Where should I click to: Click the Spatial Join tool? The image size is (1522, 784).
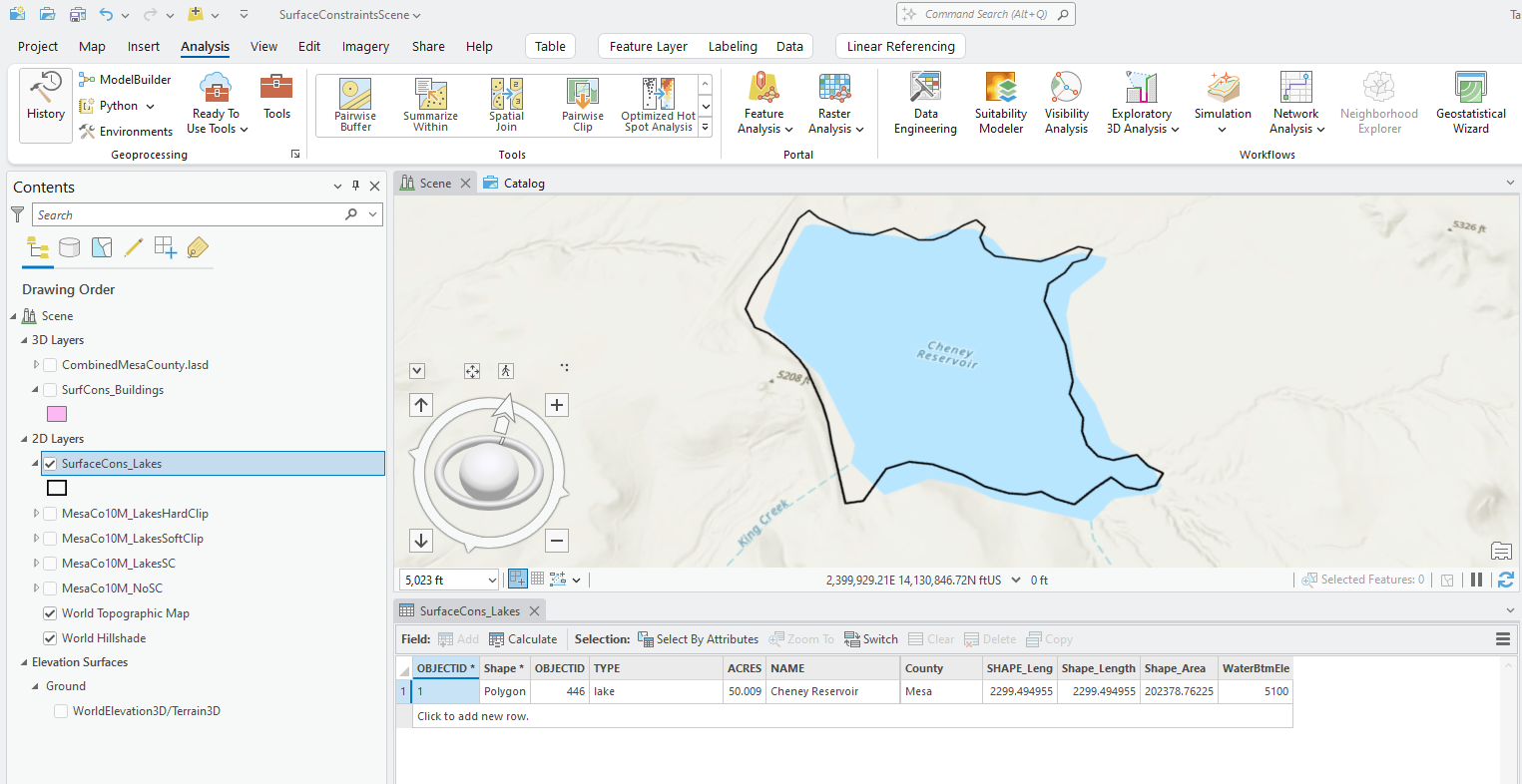506,104
